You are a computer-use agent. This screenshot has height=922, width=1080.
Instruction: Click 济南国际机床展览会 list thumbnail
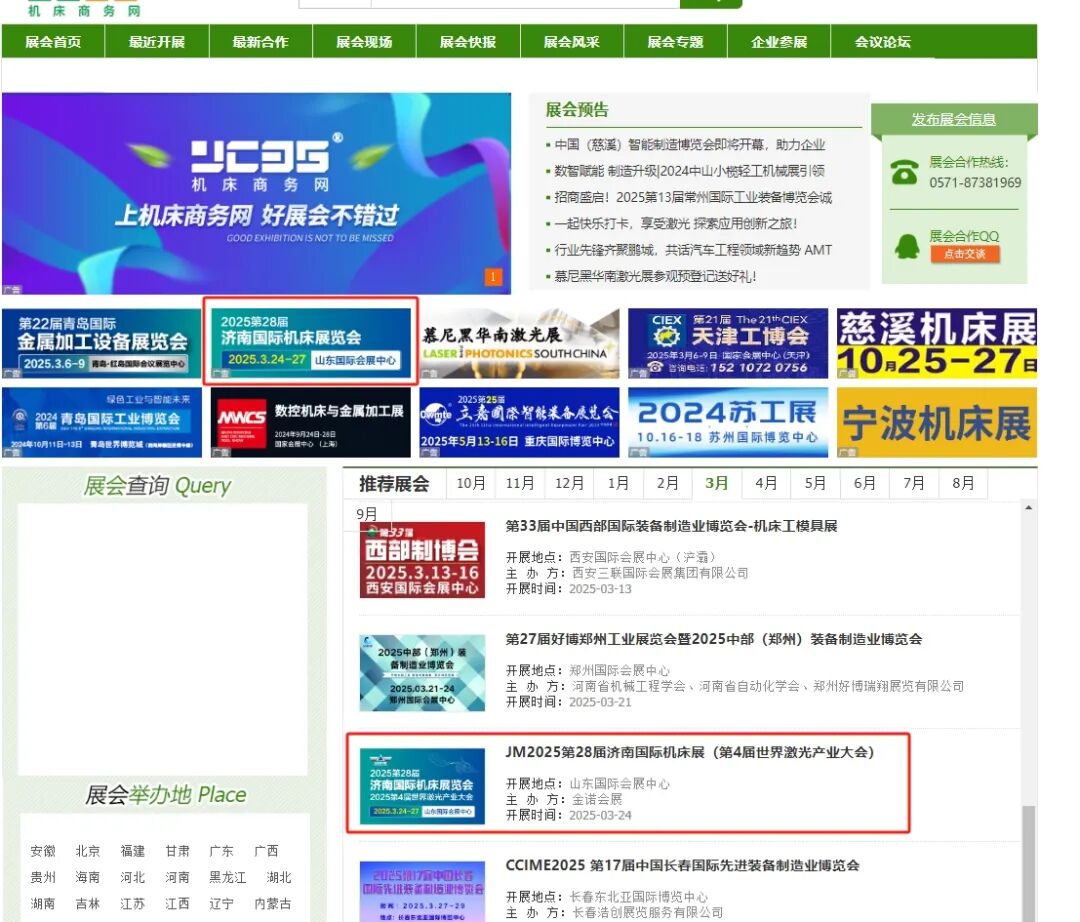pyautogui.click(x=422, y=786)
